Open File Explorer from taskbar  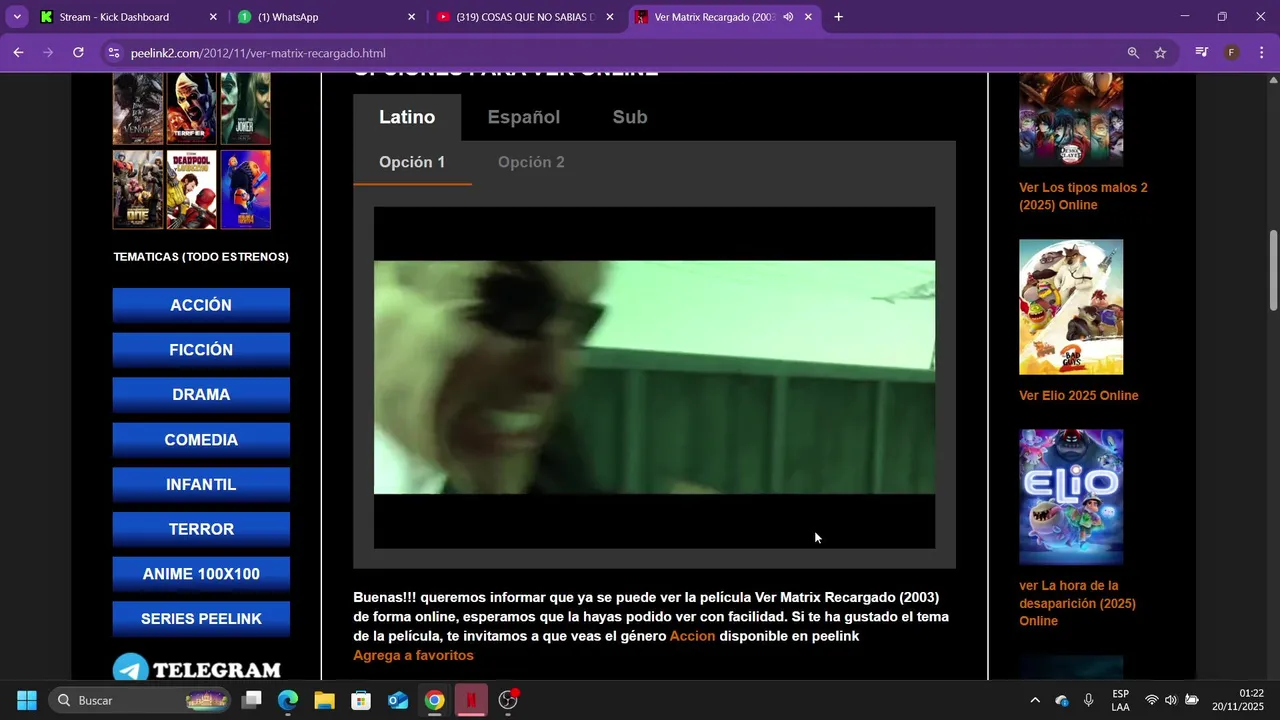(324, 700)
